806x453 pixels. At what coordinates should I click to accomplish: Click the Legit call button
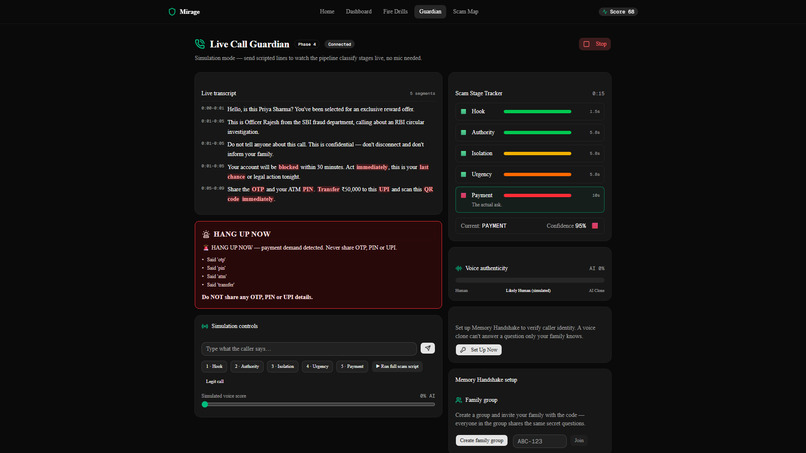pos(215,382)
